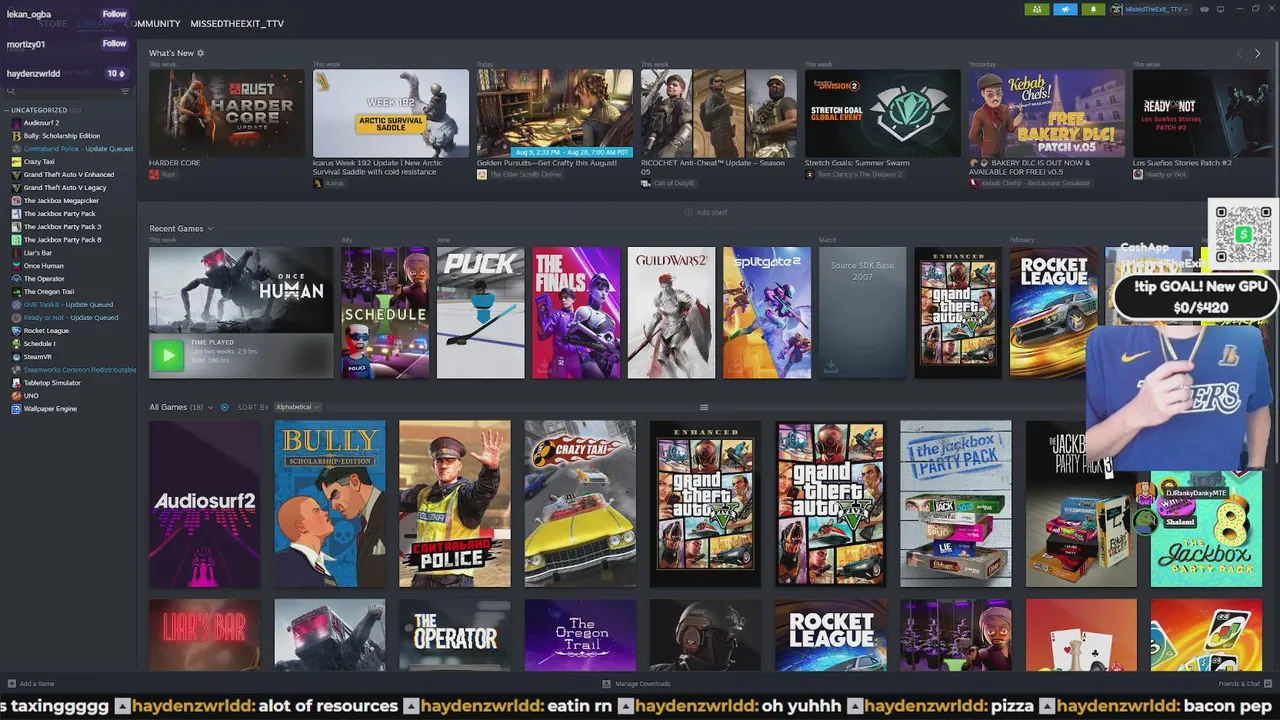Click the Follow button next to lekan_ogba
Viewport: 1280px width, 720px height.
[114, 15]
